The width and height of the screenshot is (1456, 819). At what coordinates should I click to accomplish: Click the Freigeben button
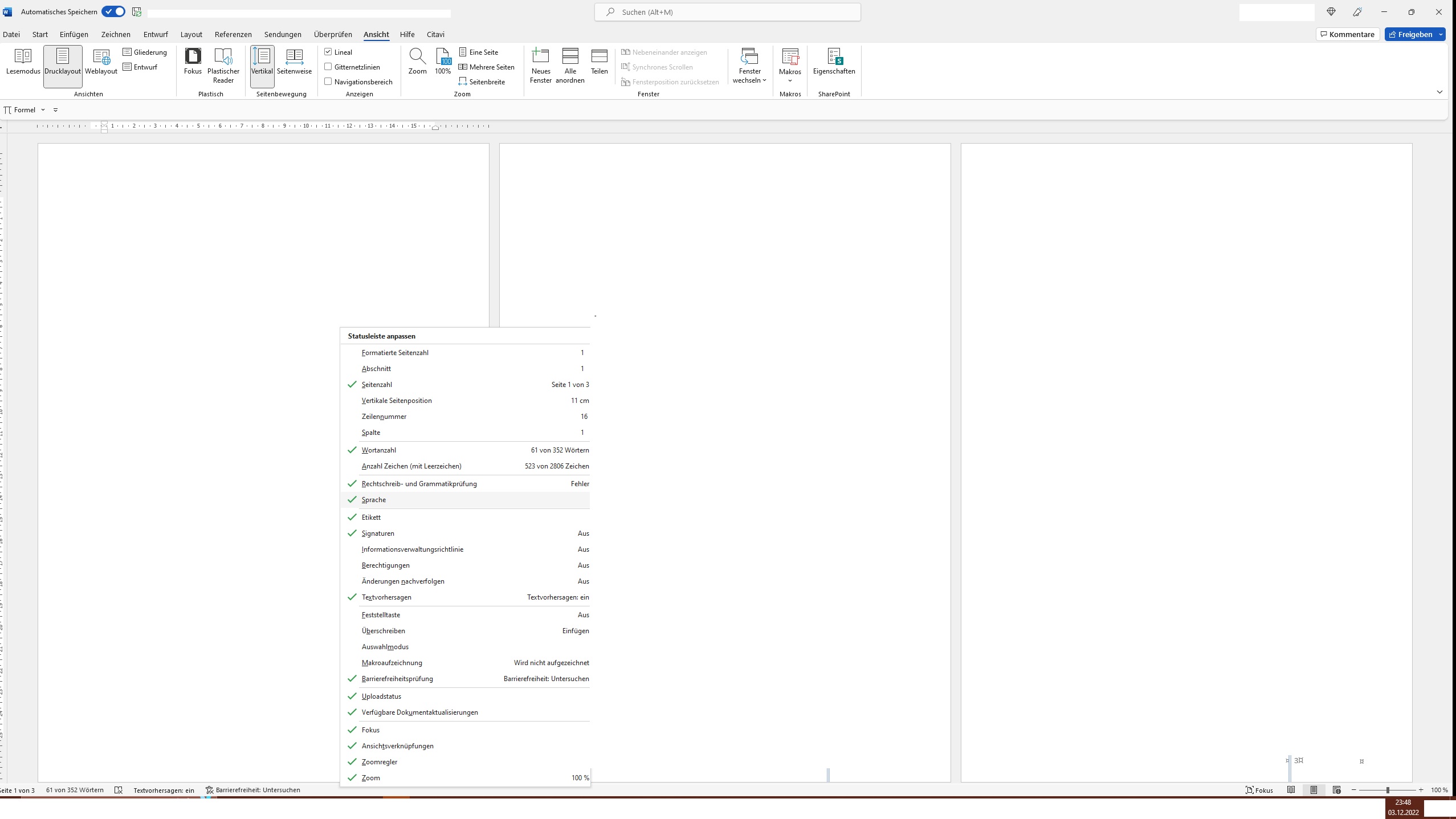[1410, 34]
